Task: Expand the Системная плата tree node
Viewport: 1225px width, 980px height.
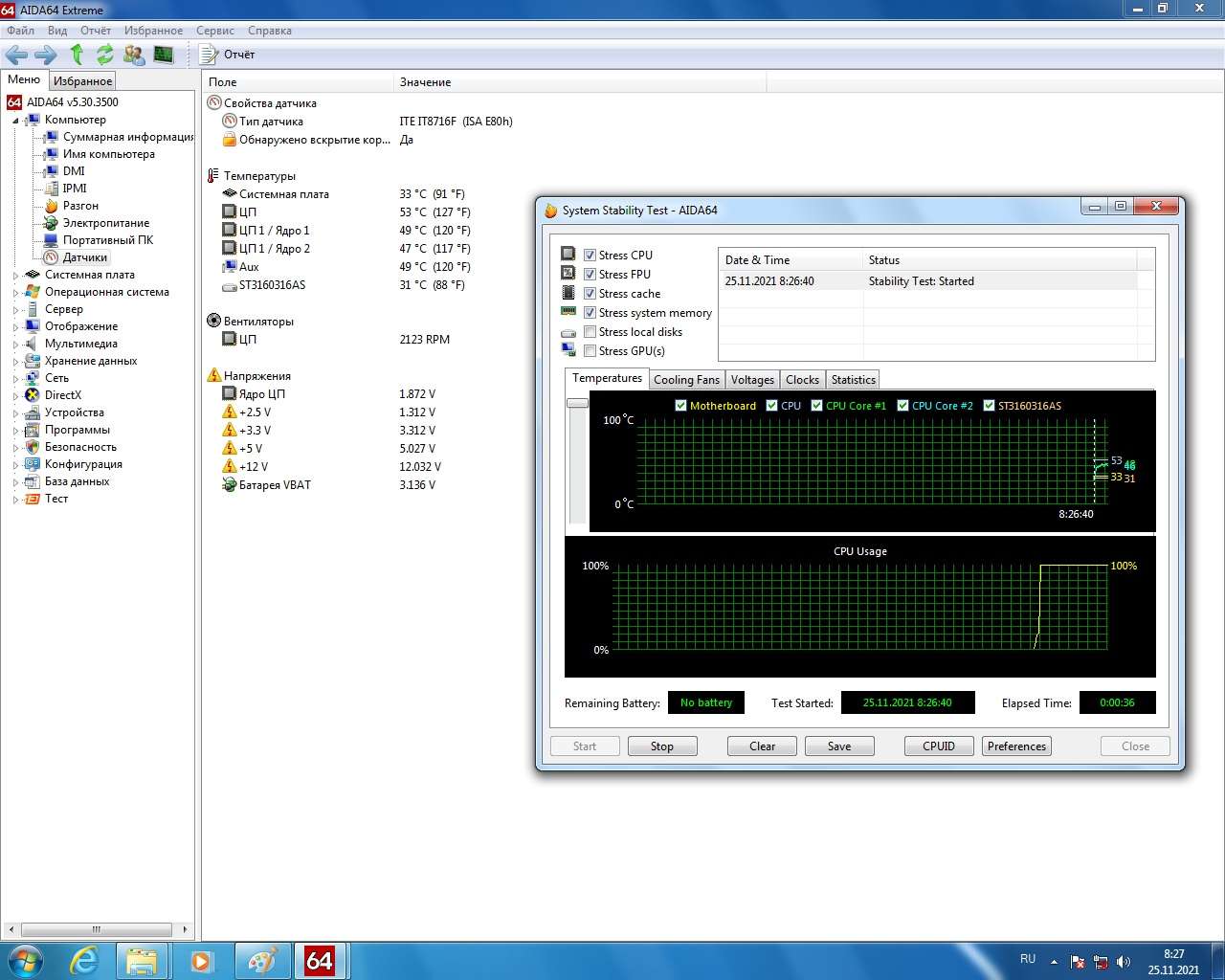Action: 15,276
